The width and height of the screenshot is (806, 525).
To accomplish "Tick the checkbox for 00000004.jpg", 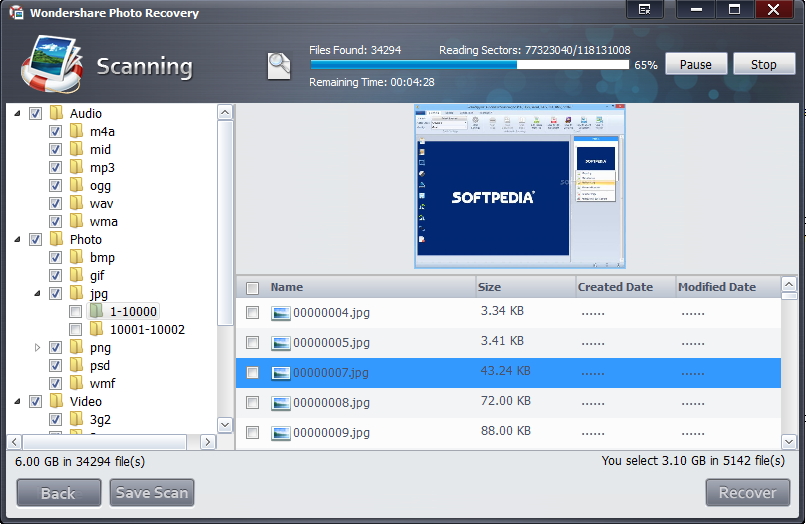I will 252,313.
